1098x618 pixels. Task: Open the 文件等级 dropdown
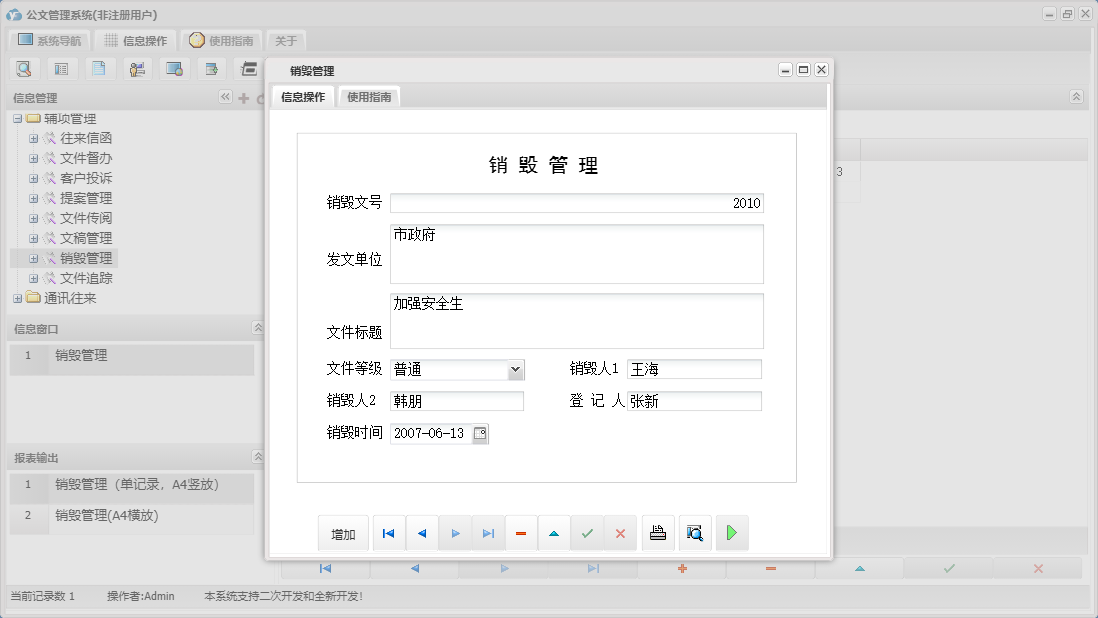click(518, 369)
